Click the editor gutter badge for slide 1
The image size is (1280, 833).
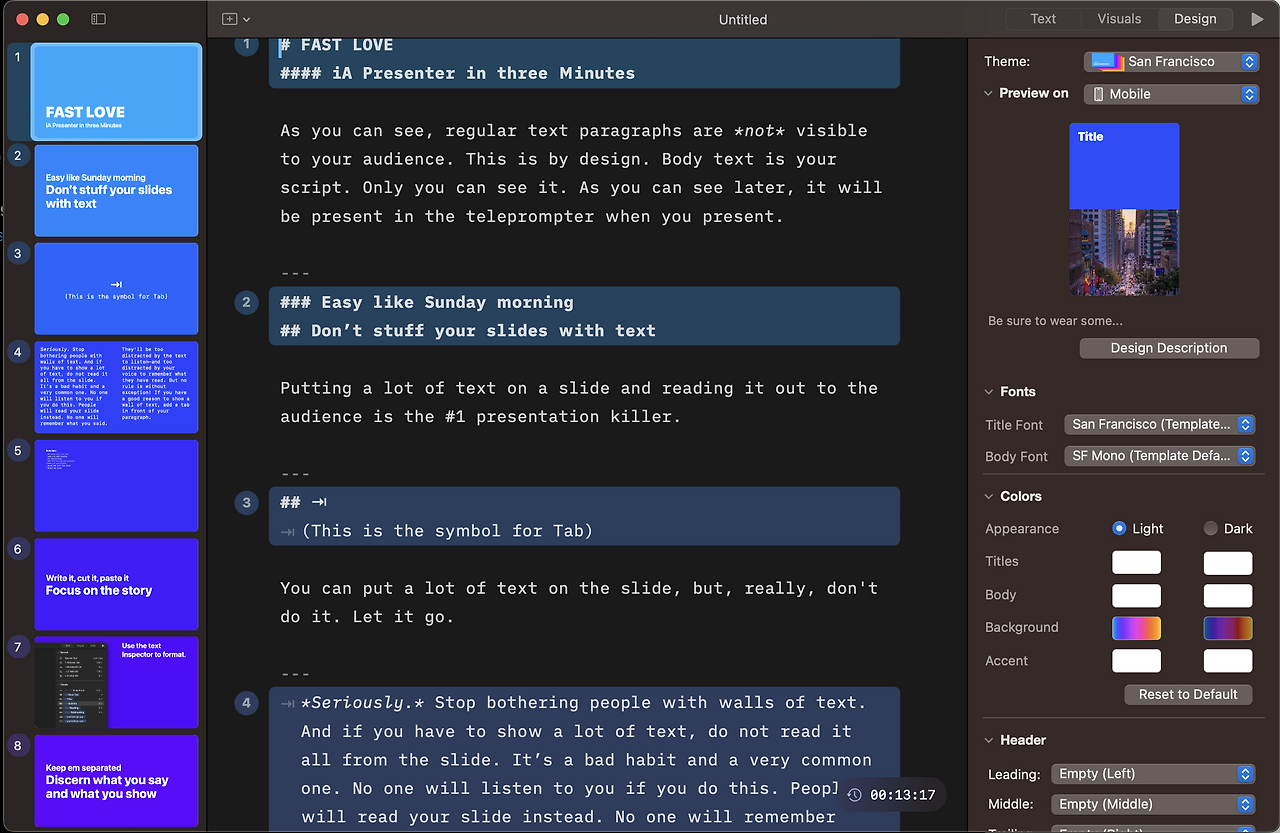(246, 45)
